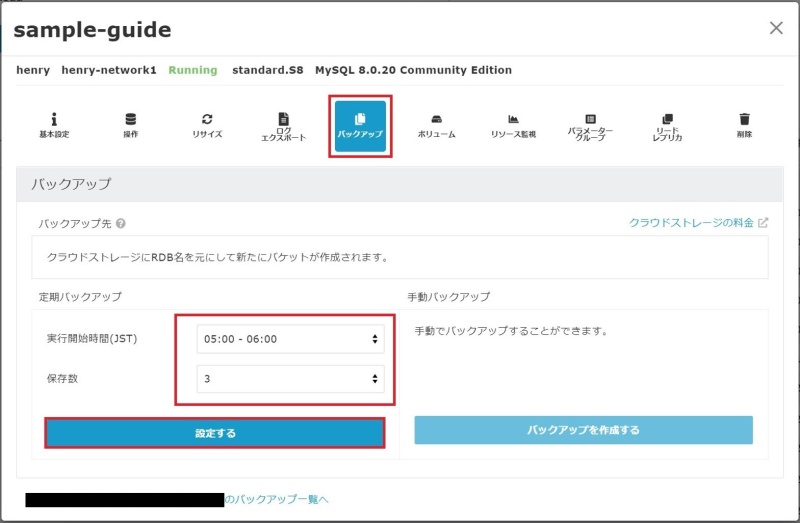Screen dimensions: 800x523
Task: Click the henry-network1 network name
Action: click(109, 71)
